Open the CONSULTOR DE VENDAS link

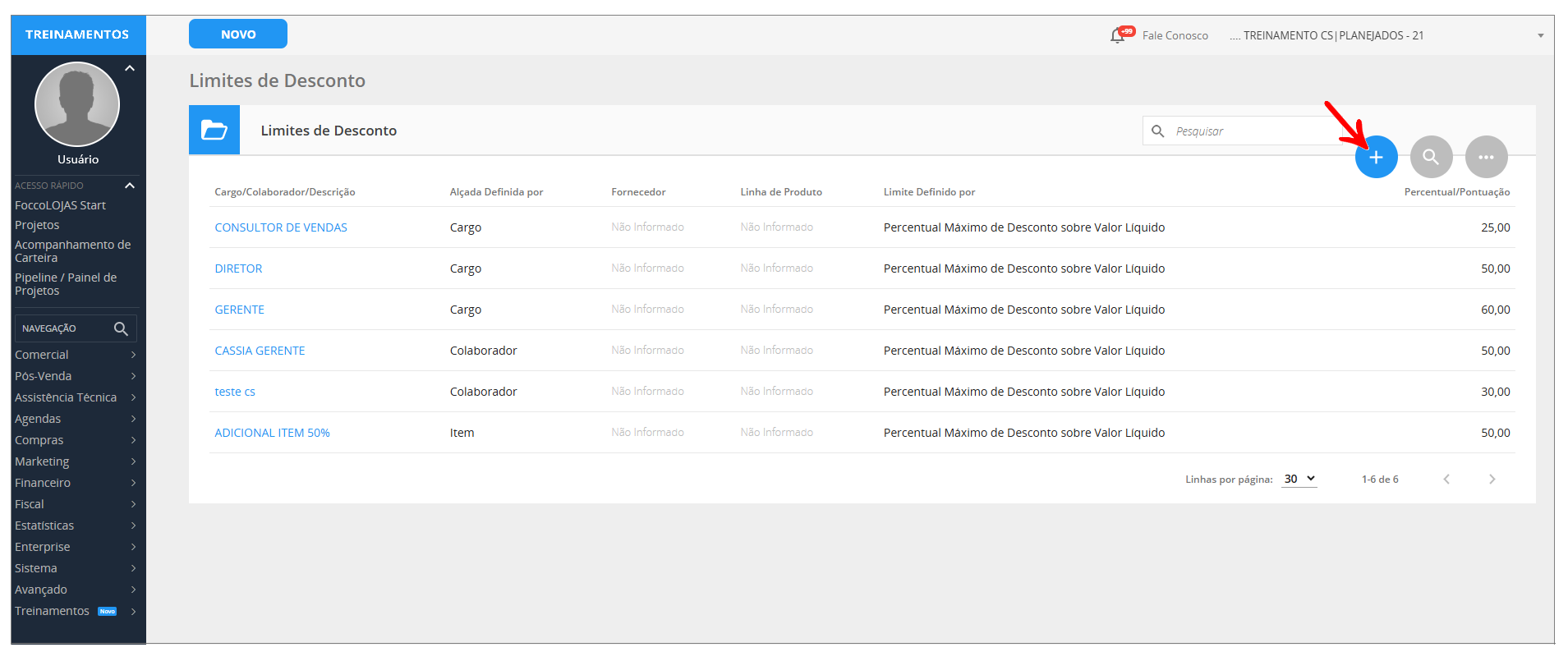(281, 227)
